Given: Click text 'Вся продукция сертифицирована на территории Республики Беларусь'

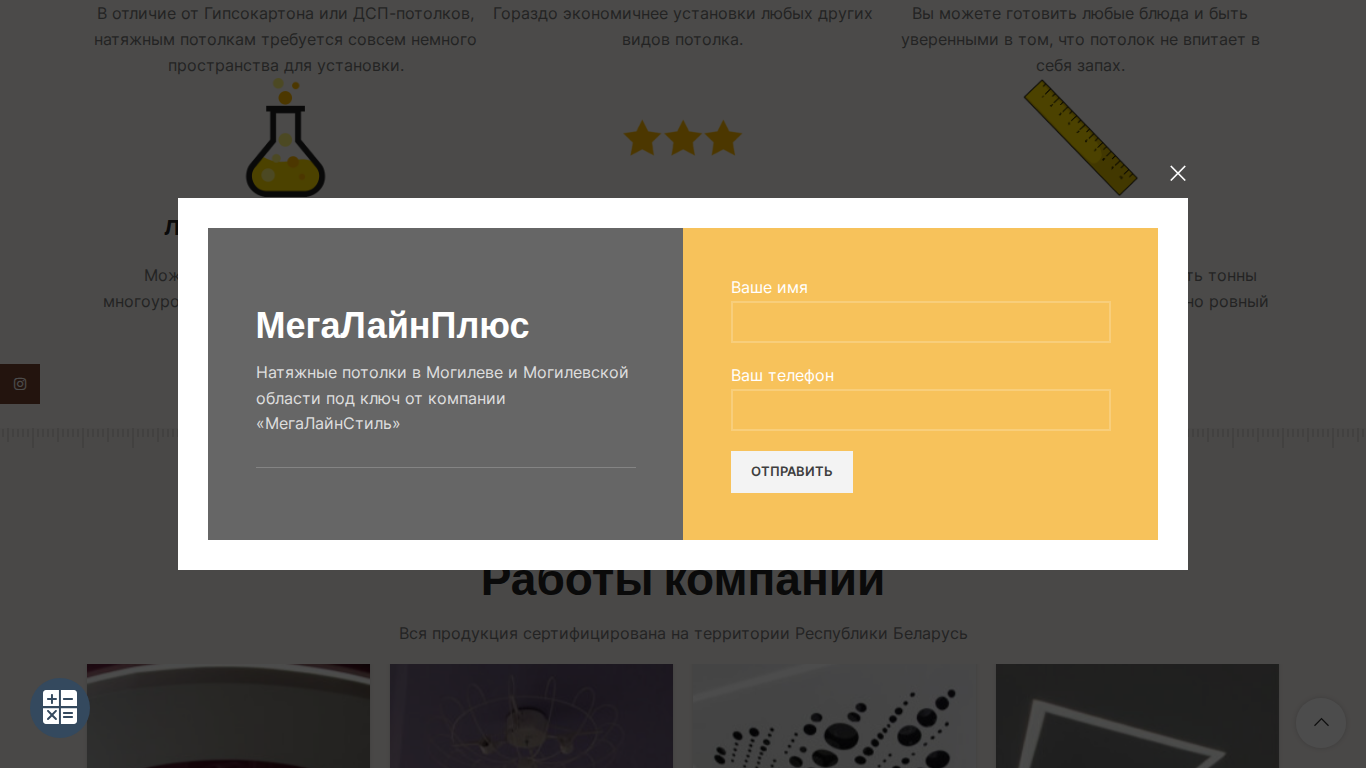Looking at the screenshot, I should [x=683, y=634].
